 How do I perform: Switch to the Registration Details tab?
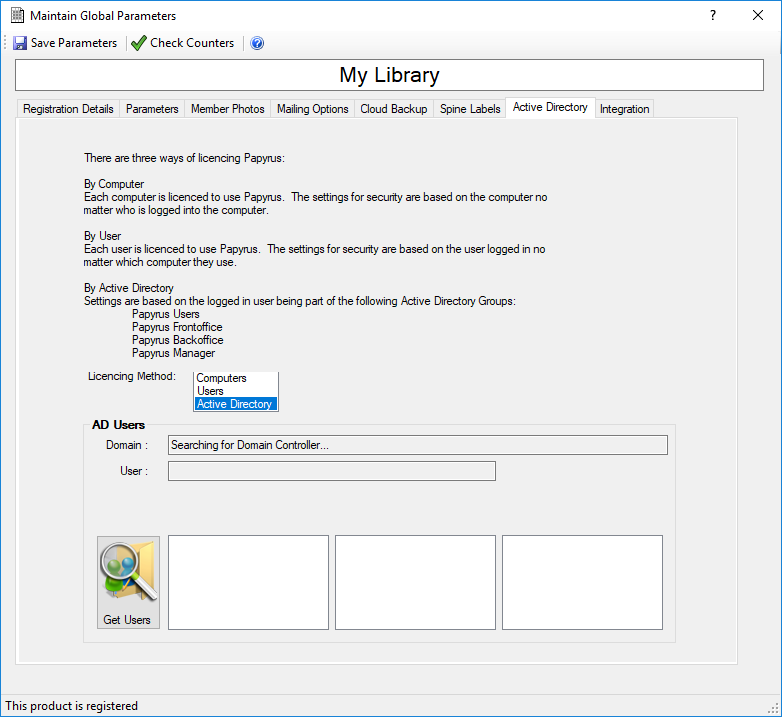(x=68, y=109)
